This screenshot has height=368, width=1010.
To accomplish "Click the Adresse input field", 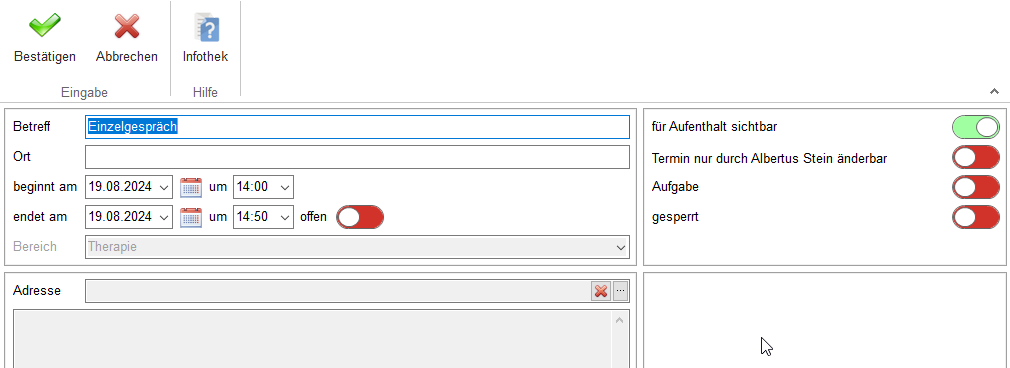I will coord(338,291).
